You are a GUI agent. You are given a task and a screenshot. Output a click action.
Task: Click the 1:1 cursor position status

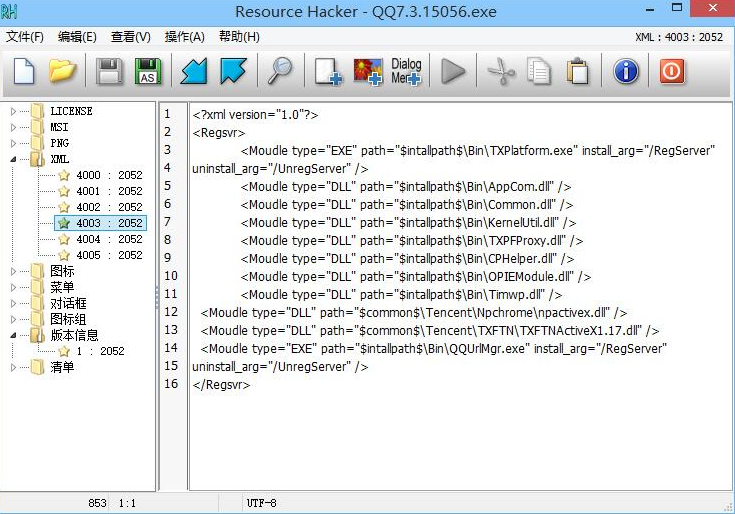click(127, 503)
